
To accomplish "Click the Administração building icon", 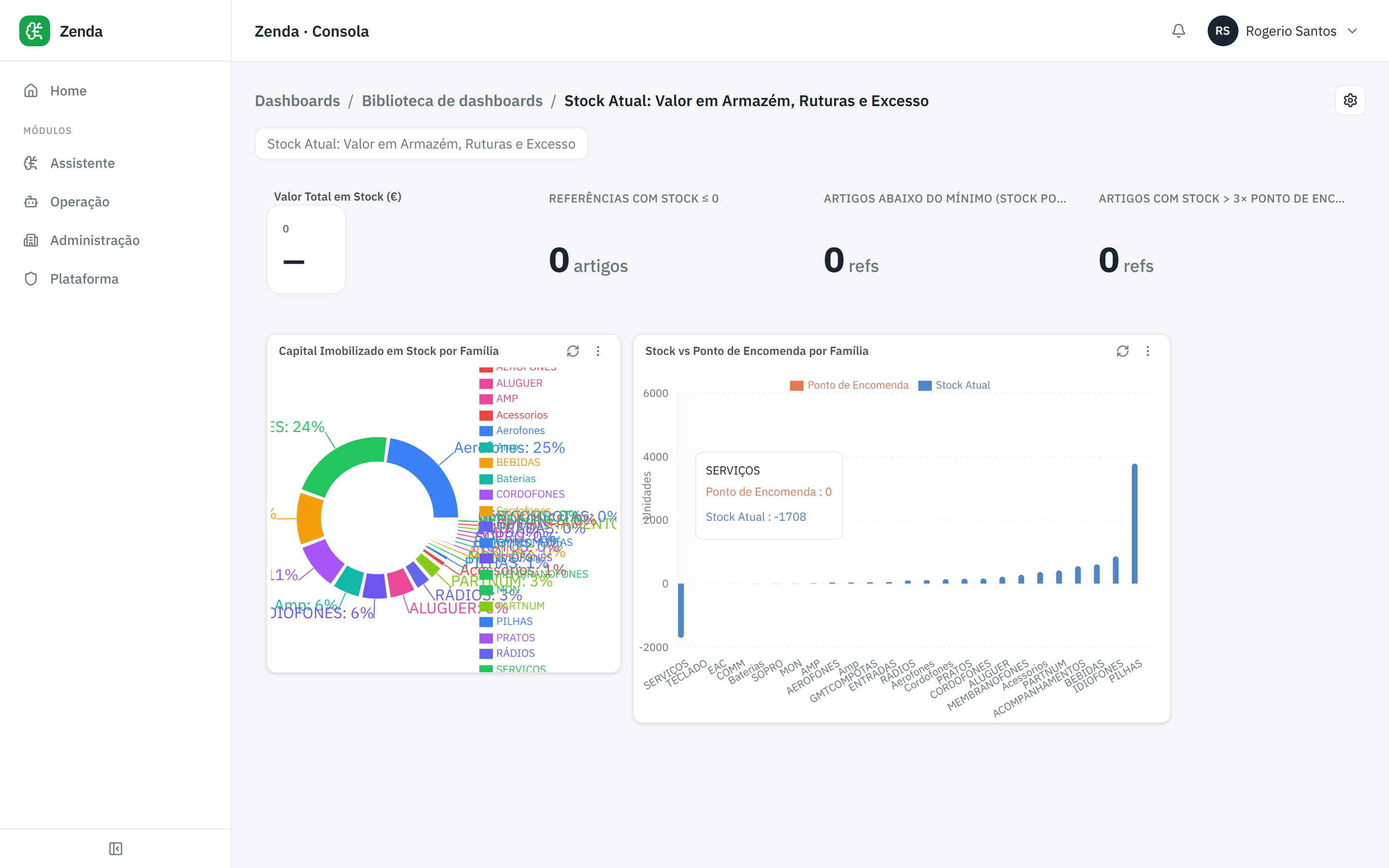I will click(31, 240).
